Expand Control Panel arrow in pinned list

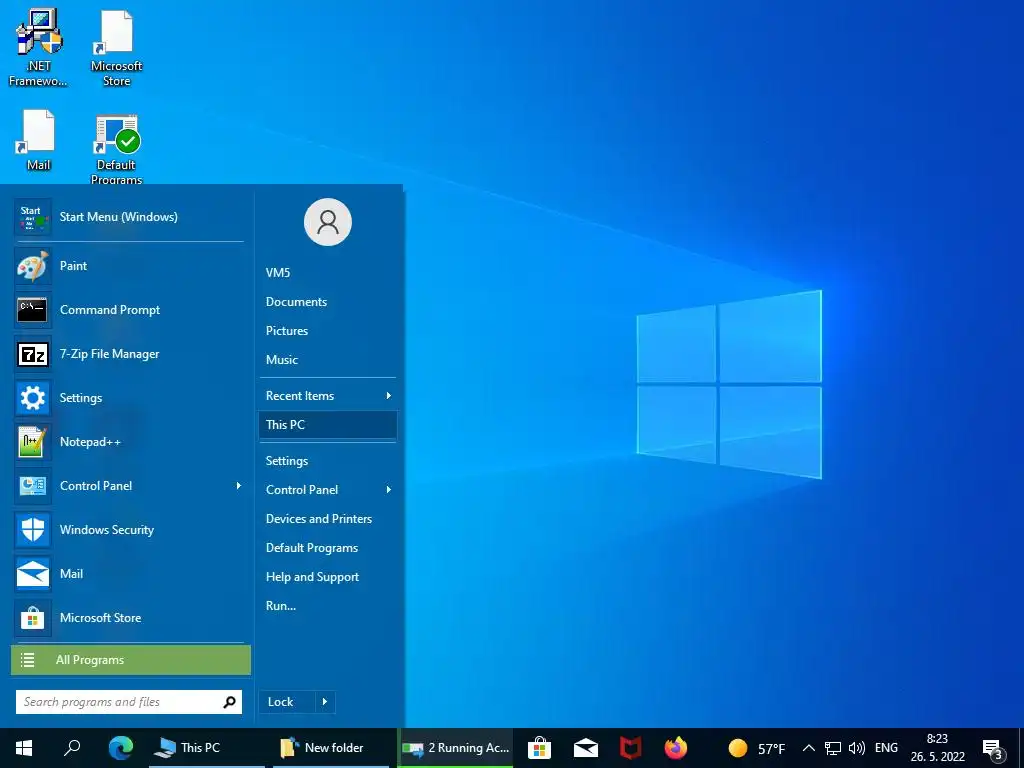tap(238, 486)
